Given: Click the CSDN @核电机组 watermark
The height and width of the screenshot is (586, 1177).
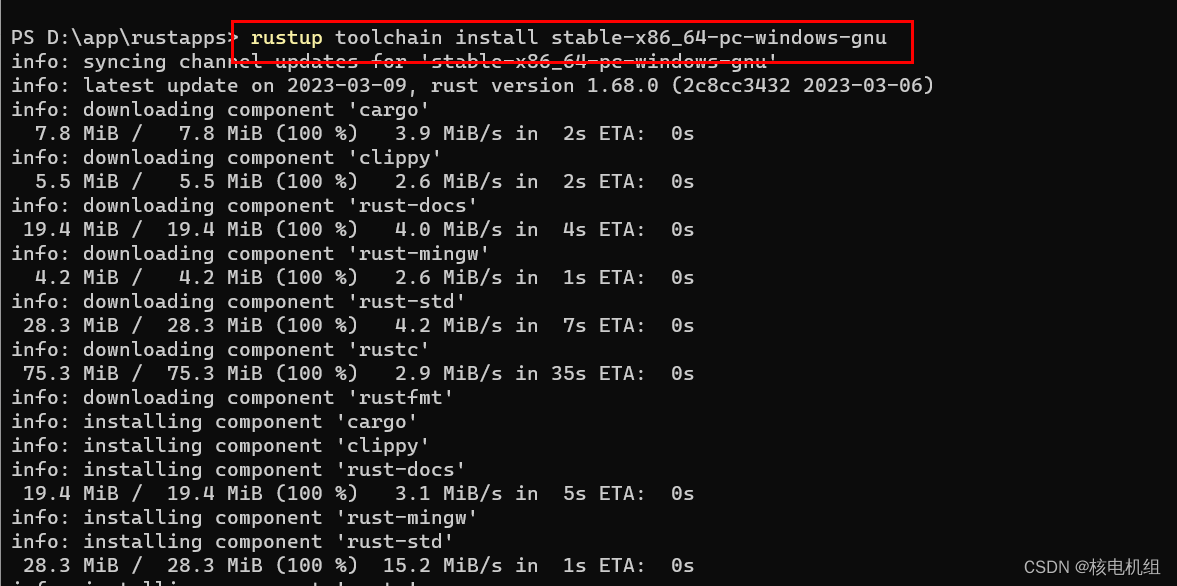Looking at the screenshot, I should pos(1091,566).
